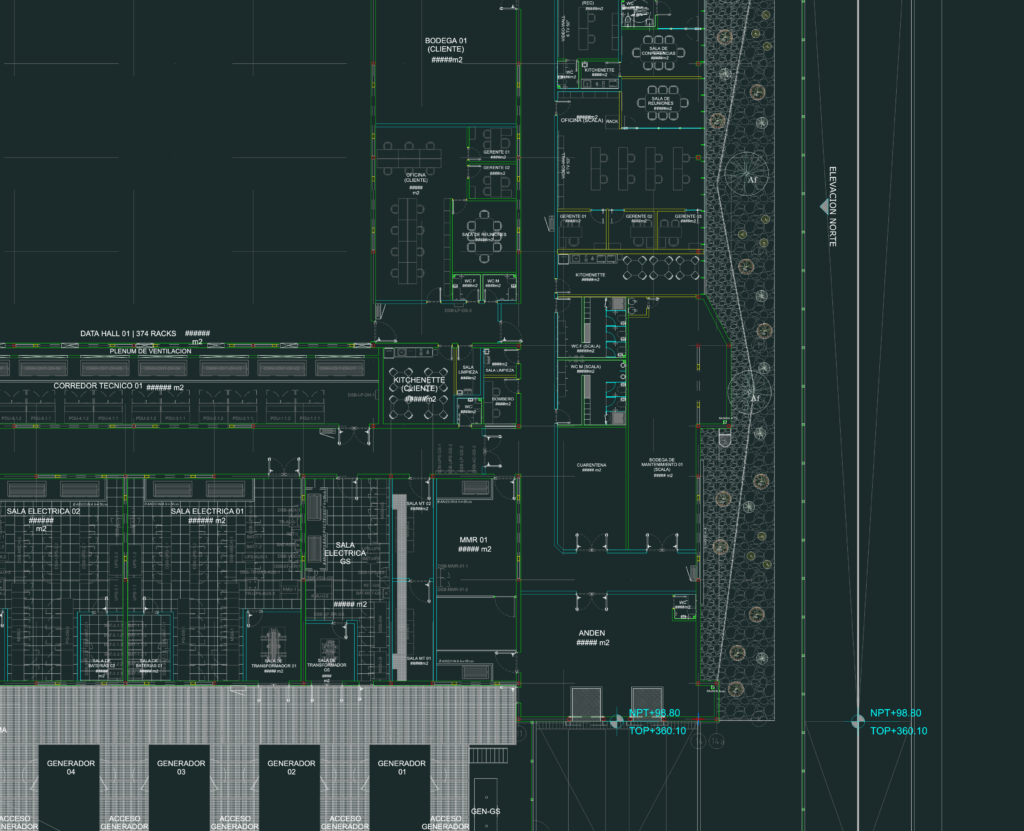Screen dimensions: 1024x831
Task: Select the SALA ELECTRICA 02 label
Action: (43, 512)
